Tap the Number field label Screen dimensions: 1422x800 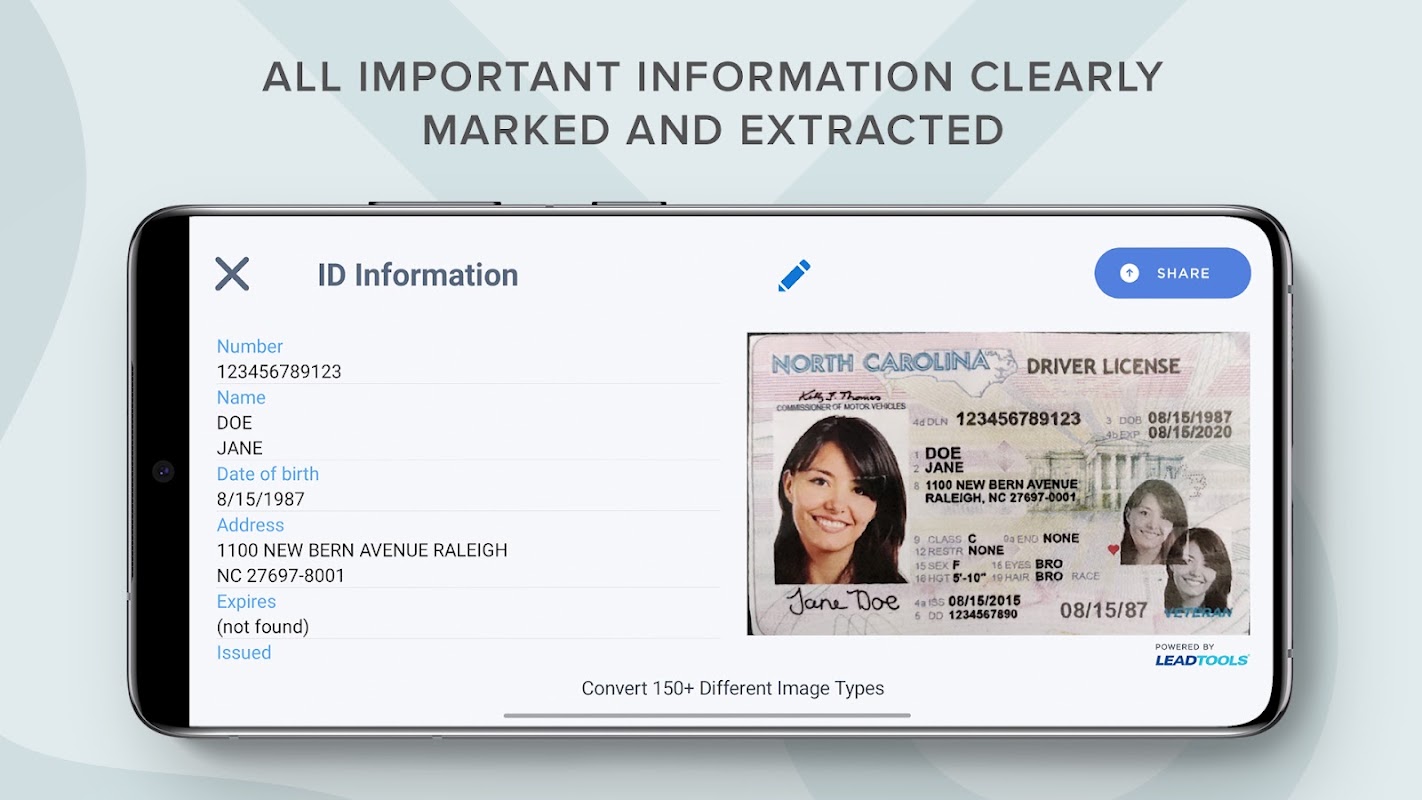click(250, 347)
